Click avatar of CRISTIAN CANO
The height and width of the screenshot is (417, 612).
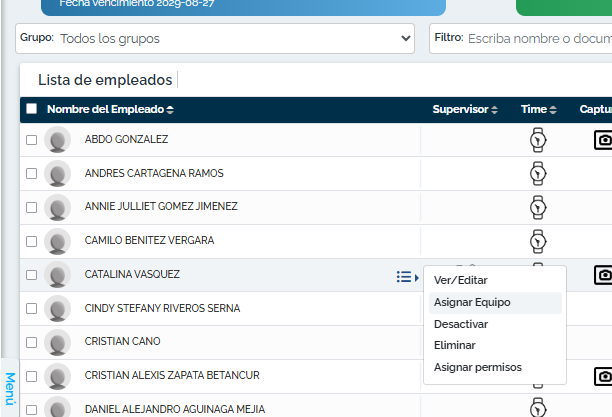tap(57, 342)
